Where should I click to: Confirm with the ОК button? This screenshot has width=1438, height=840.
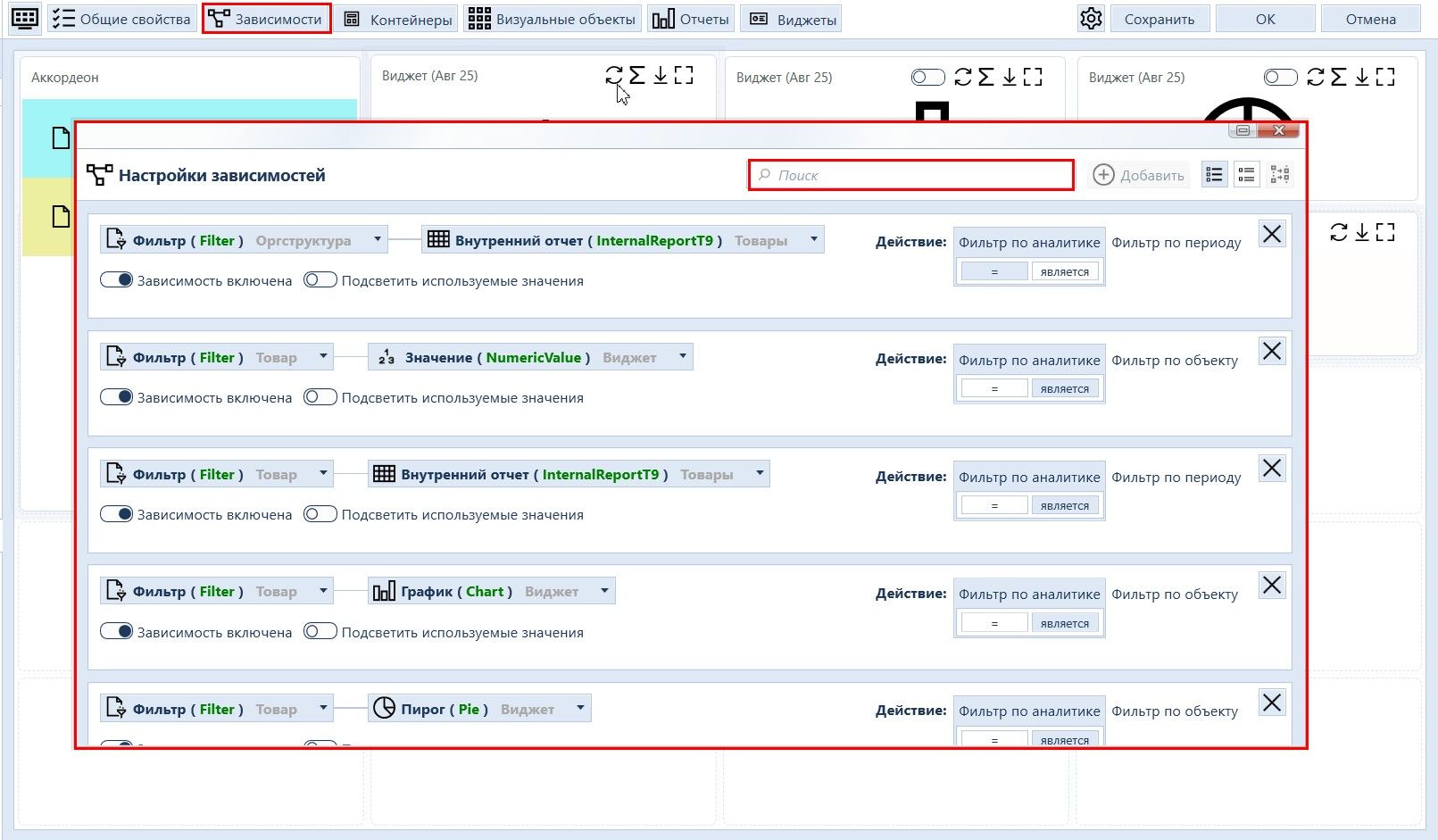(1266, 19)
